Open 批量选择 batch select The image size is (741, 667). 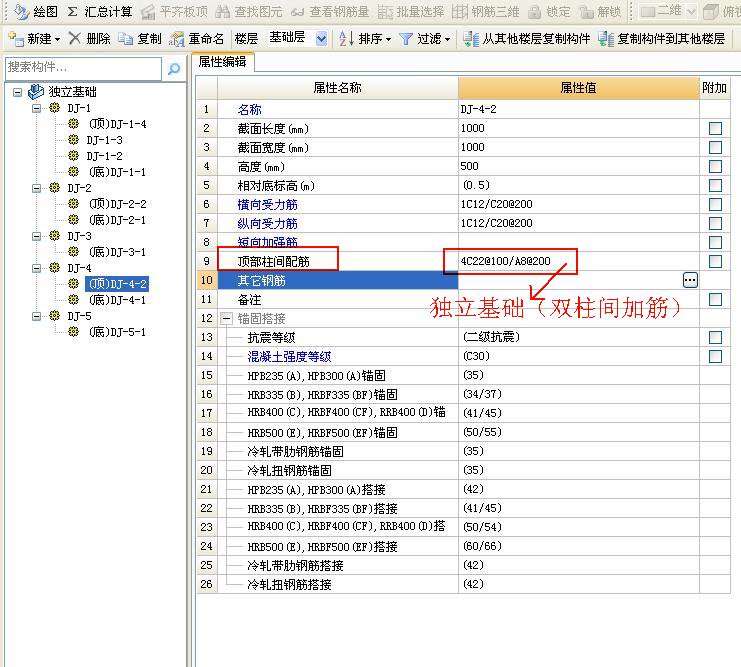tap(410, 11)
